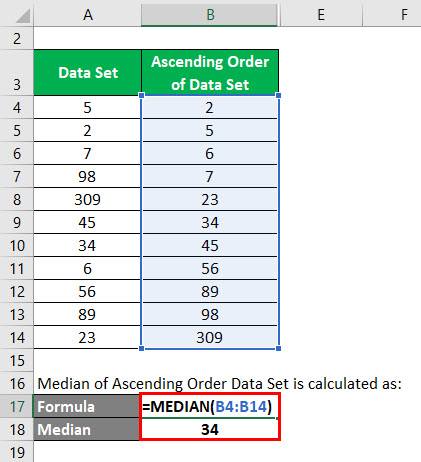This screenshot has height=462, width=421.
Task: Click cell B12 containing 89
Action: [210, 291]
